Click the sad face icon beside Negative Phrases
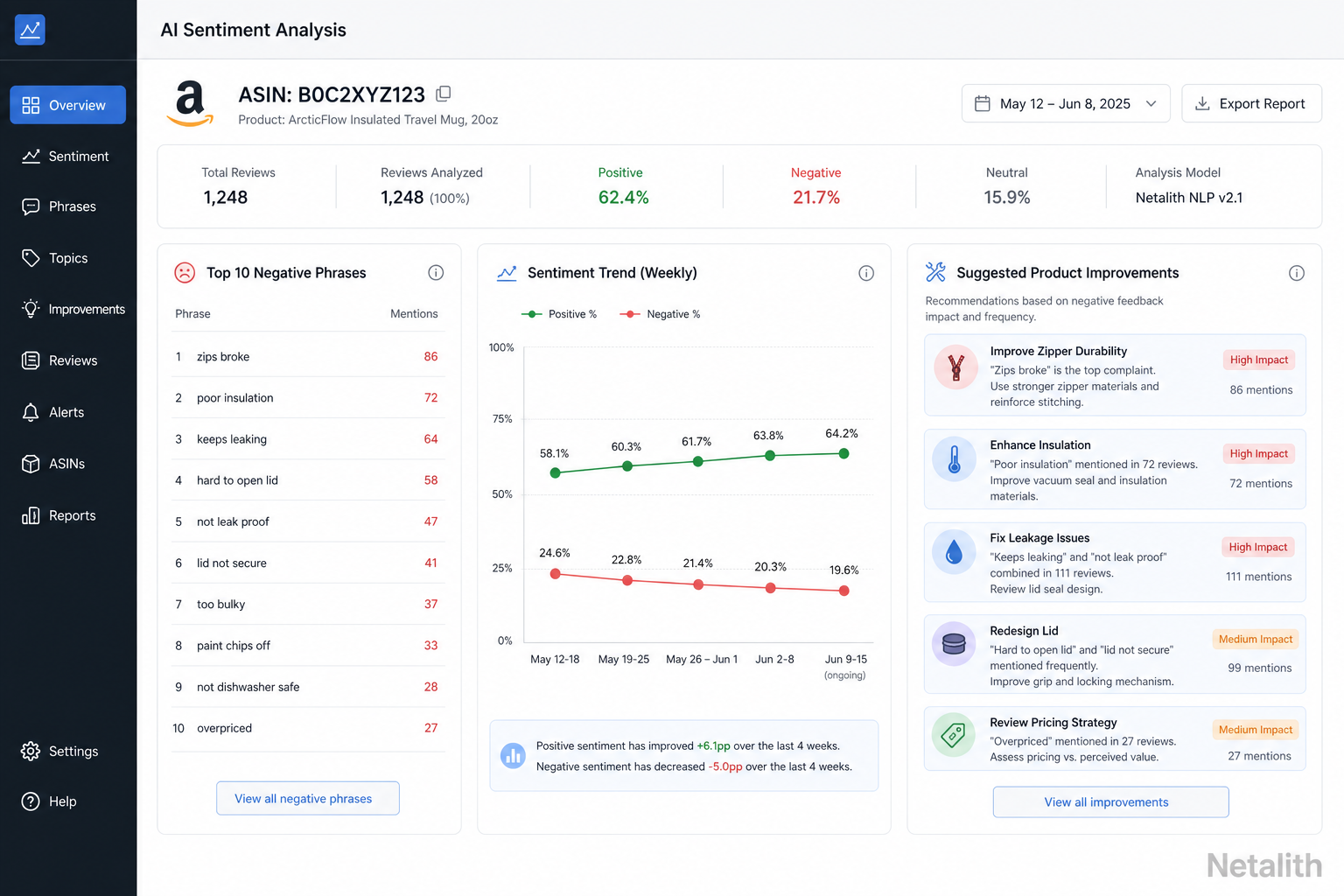The width and height of the screenshot is (1344, 896). (185, 273)
